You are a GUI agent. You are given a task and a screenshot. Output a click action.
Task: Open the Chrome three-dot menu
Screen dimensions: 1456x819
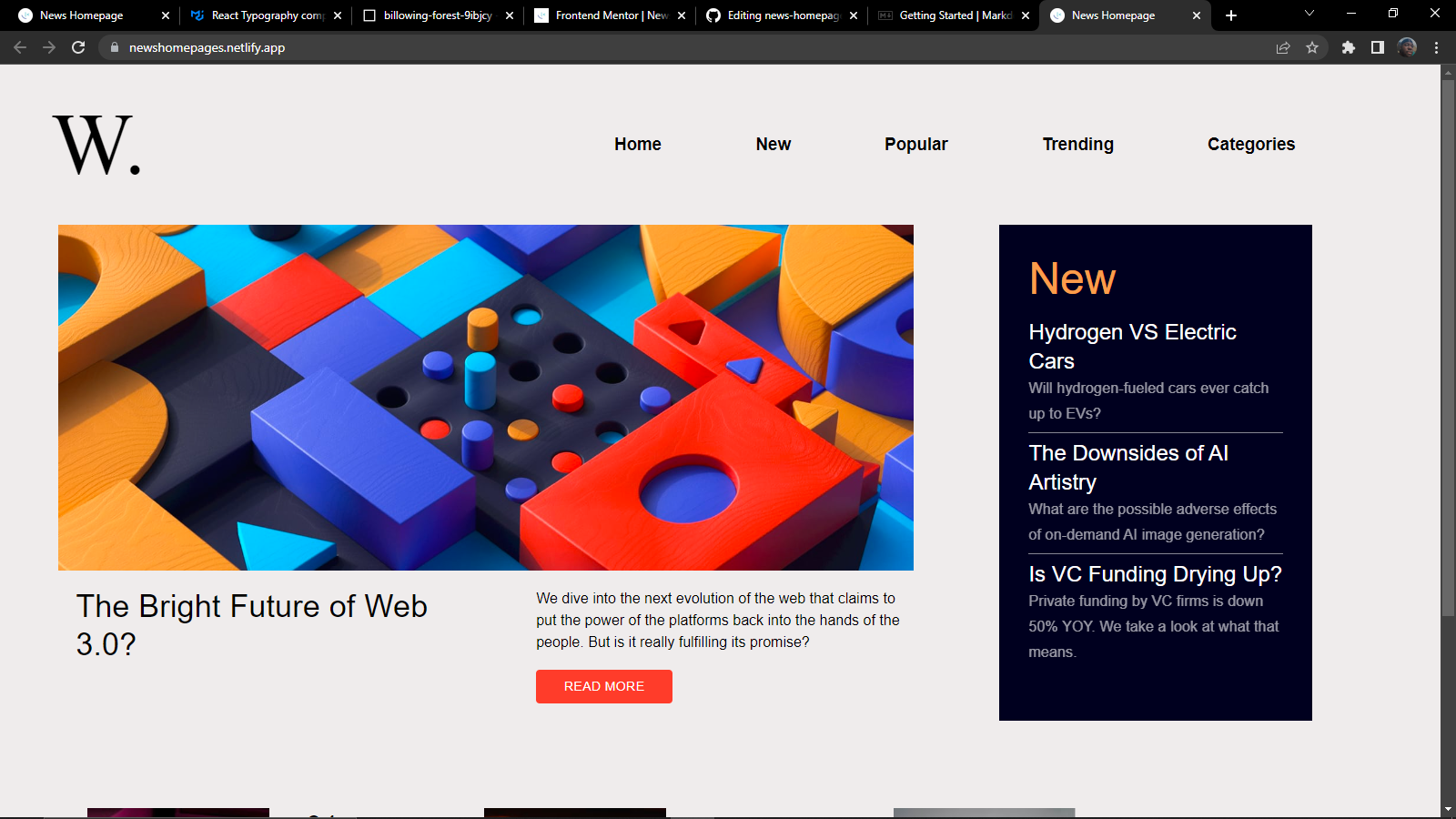tap(1437, 47)
